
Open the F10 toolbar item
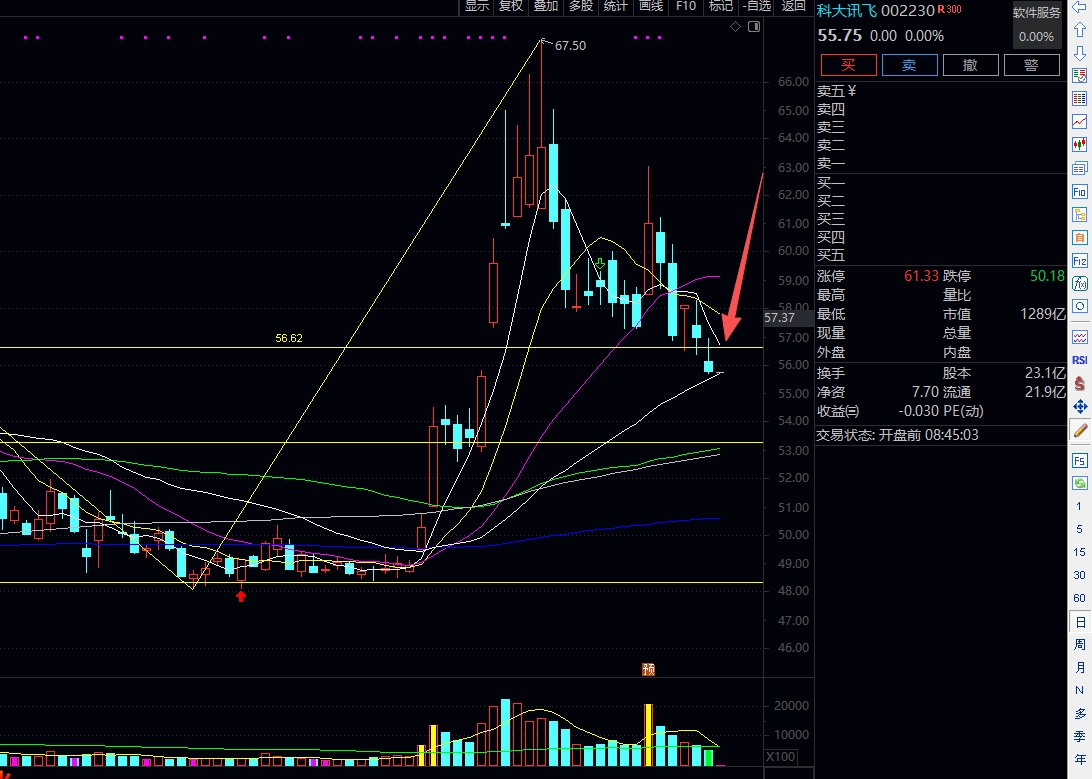(686, 6)
